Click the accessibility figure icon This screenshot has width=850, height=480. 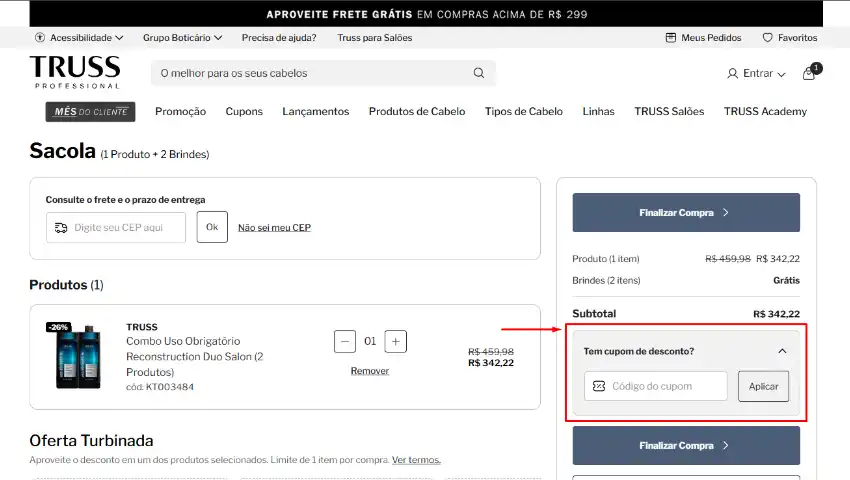click(x=40, y=37)
